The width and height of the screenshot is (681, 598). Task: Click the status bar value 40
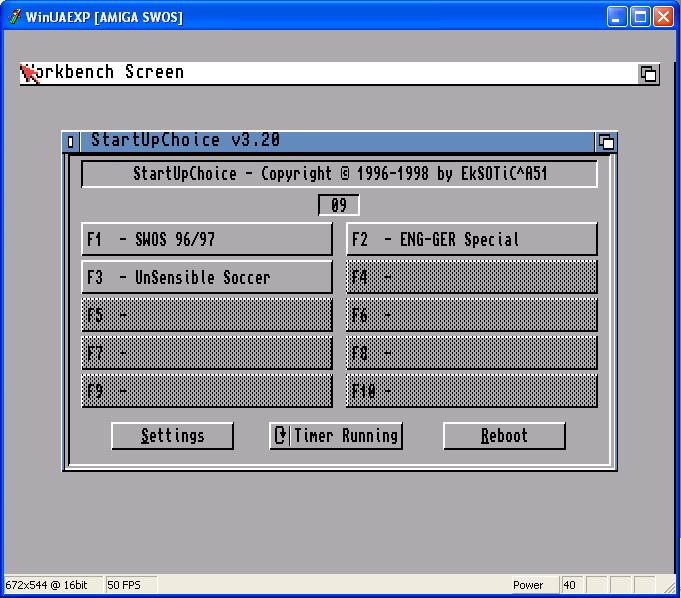[x=569, y=585]
